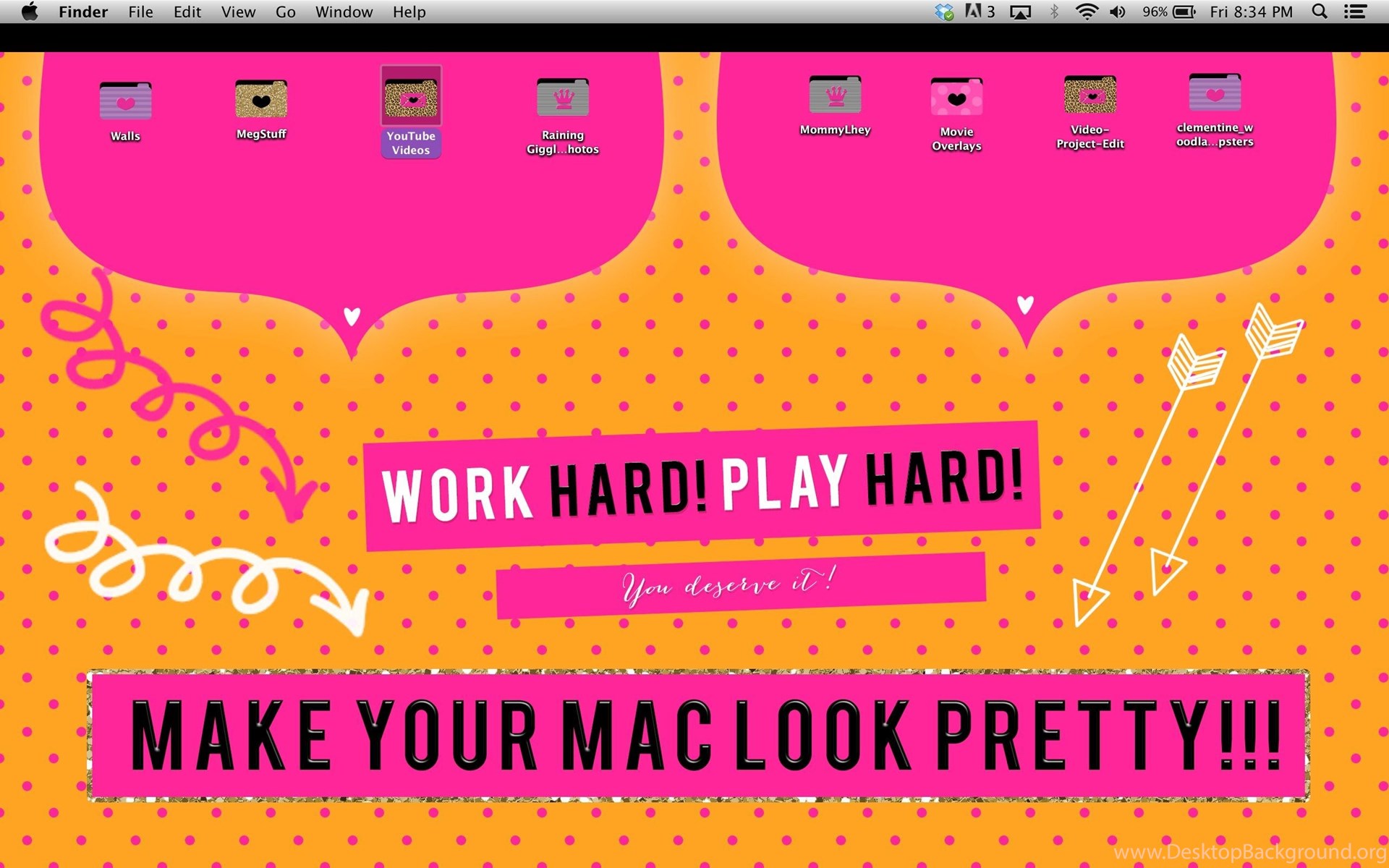The height and width of the screenshot is (868, 1389).
Task: Open Notification Center list icon
Action: pyautogui.click(x=1355, y=12)
